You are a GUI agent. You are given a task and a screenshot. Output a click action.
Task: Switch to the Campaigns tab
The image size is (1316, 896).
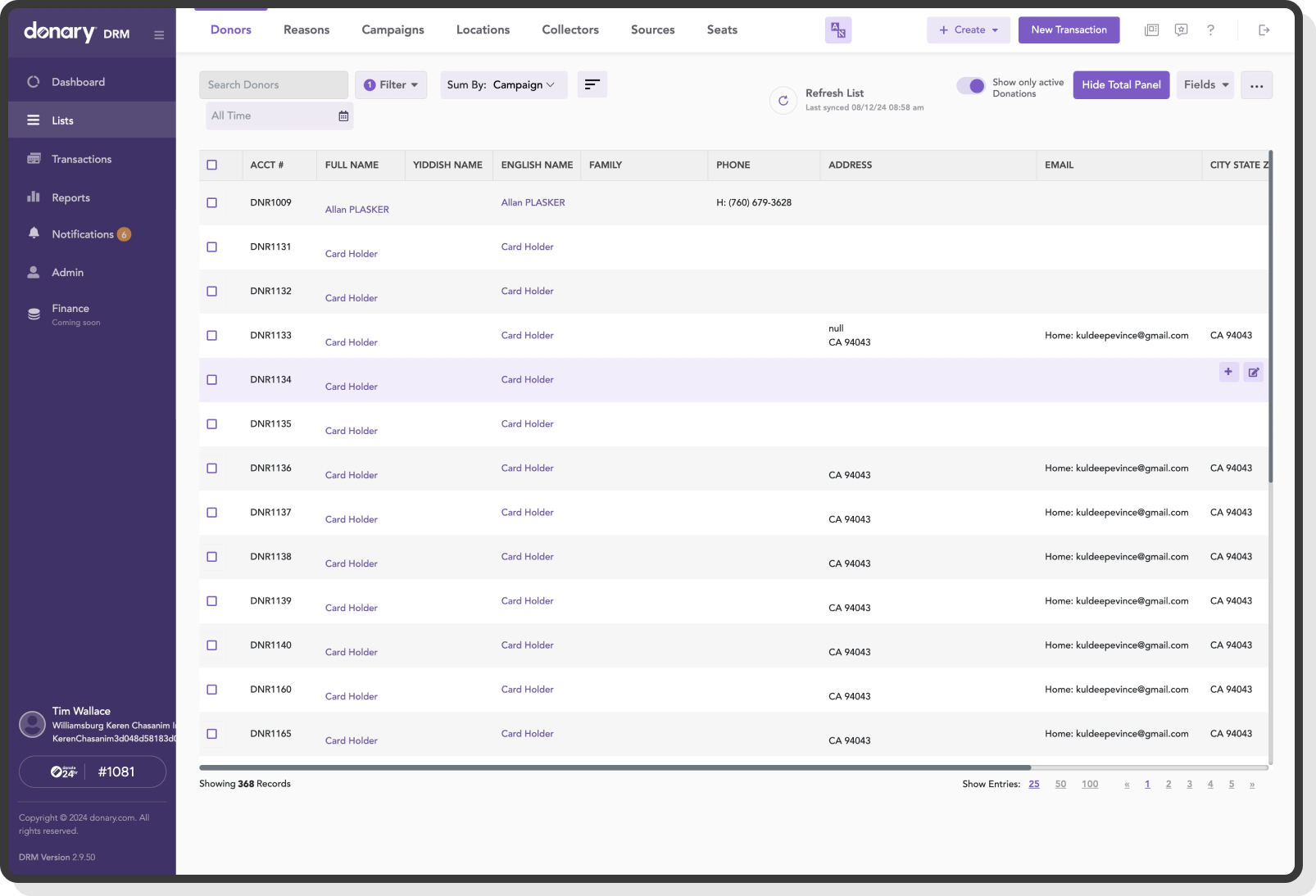pos(393,29)
